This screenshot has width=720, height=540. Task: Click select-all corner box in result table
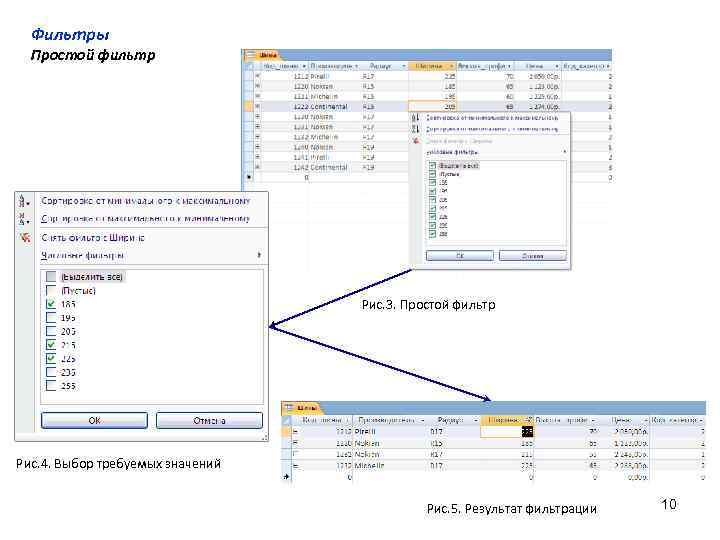286,420
